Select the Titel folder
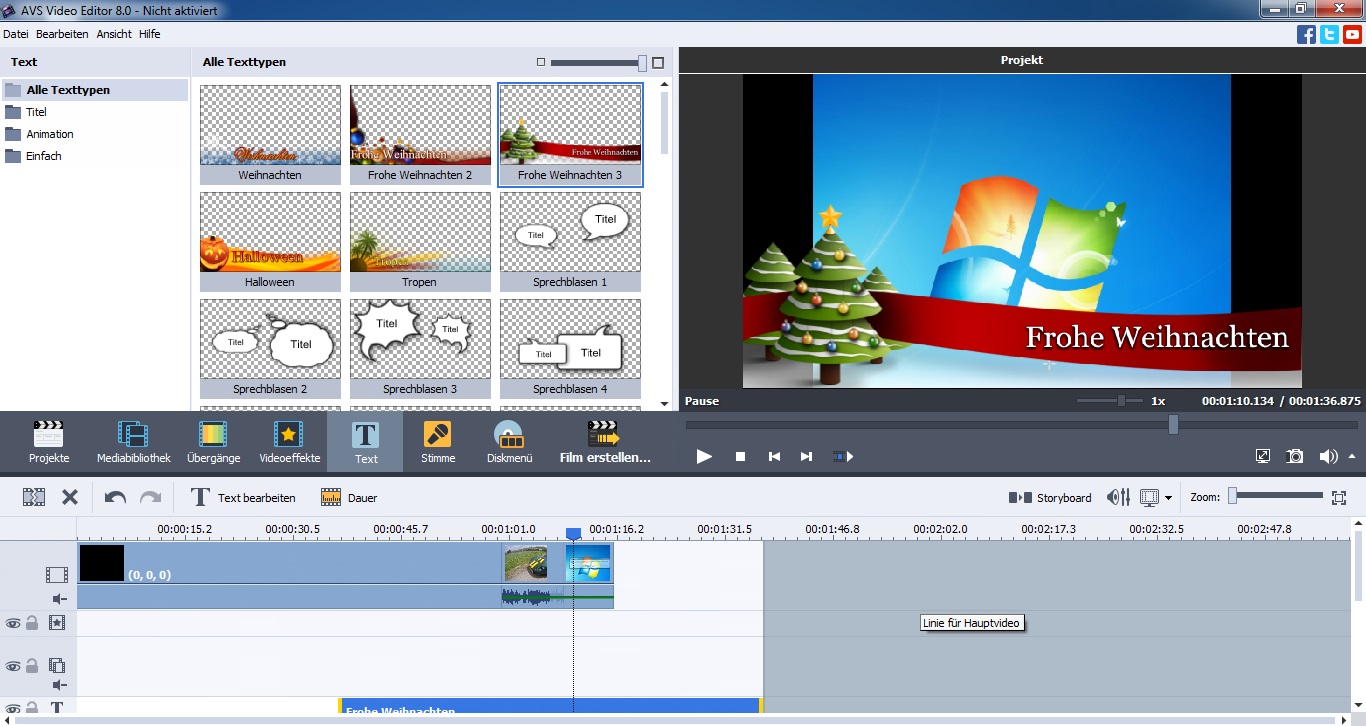 tap(95, 112)
